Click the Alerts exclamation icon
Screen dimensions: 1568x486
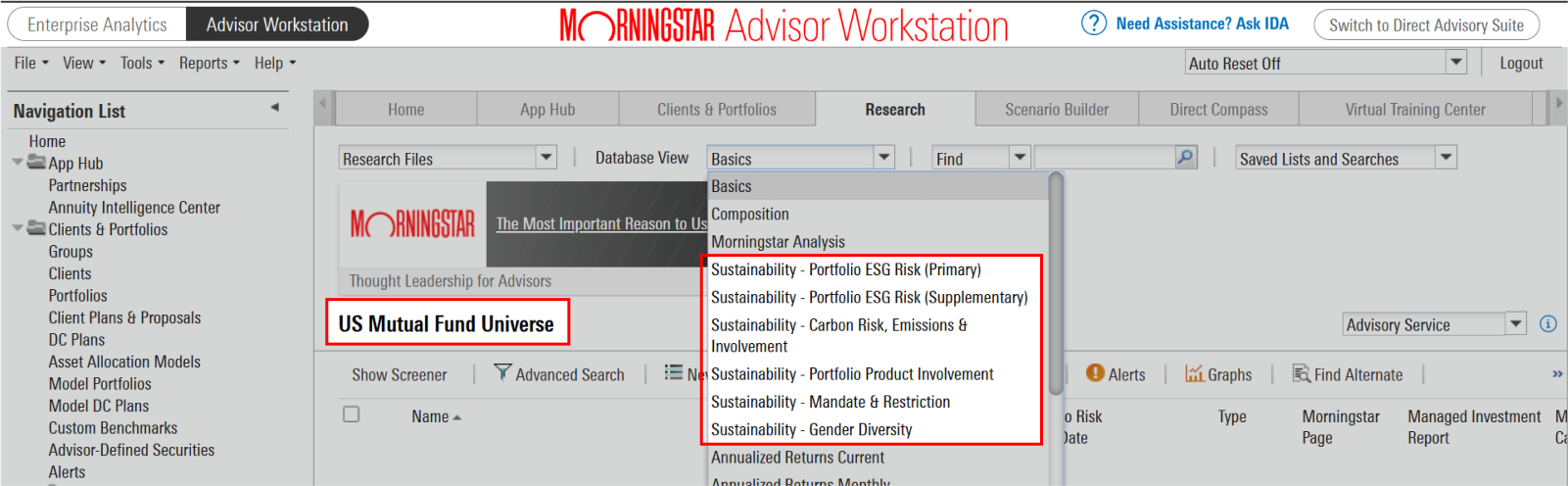pos(1095,373)
